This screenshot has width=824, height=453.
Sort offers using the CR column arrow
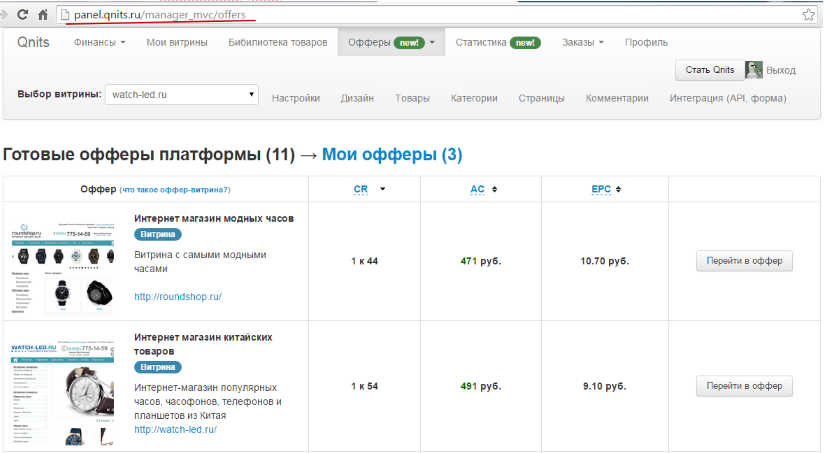pos(382,189)
